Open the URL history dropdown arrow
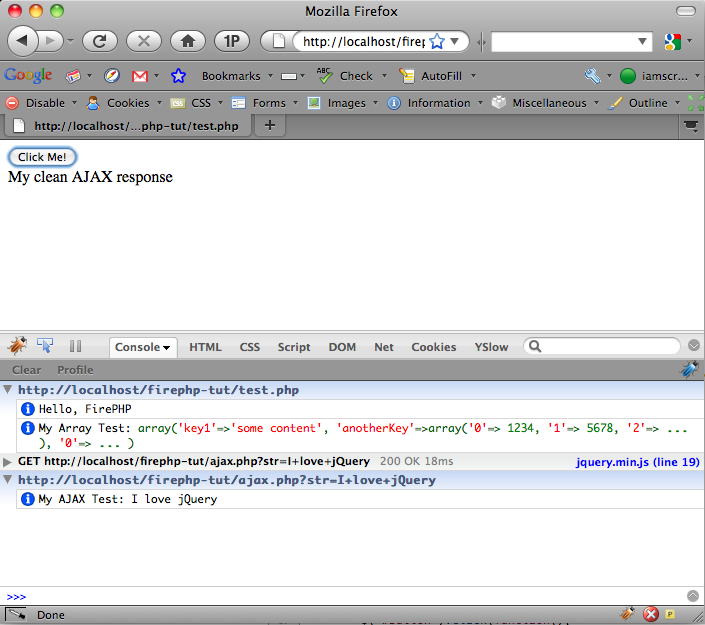The width and height of the screenshot is (705, 625). pyautogui.click(x=455, y=41)
